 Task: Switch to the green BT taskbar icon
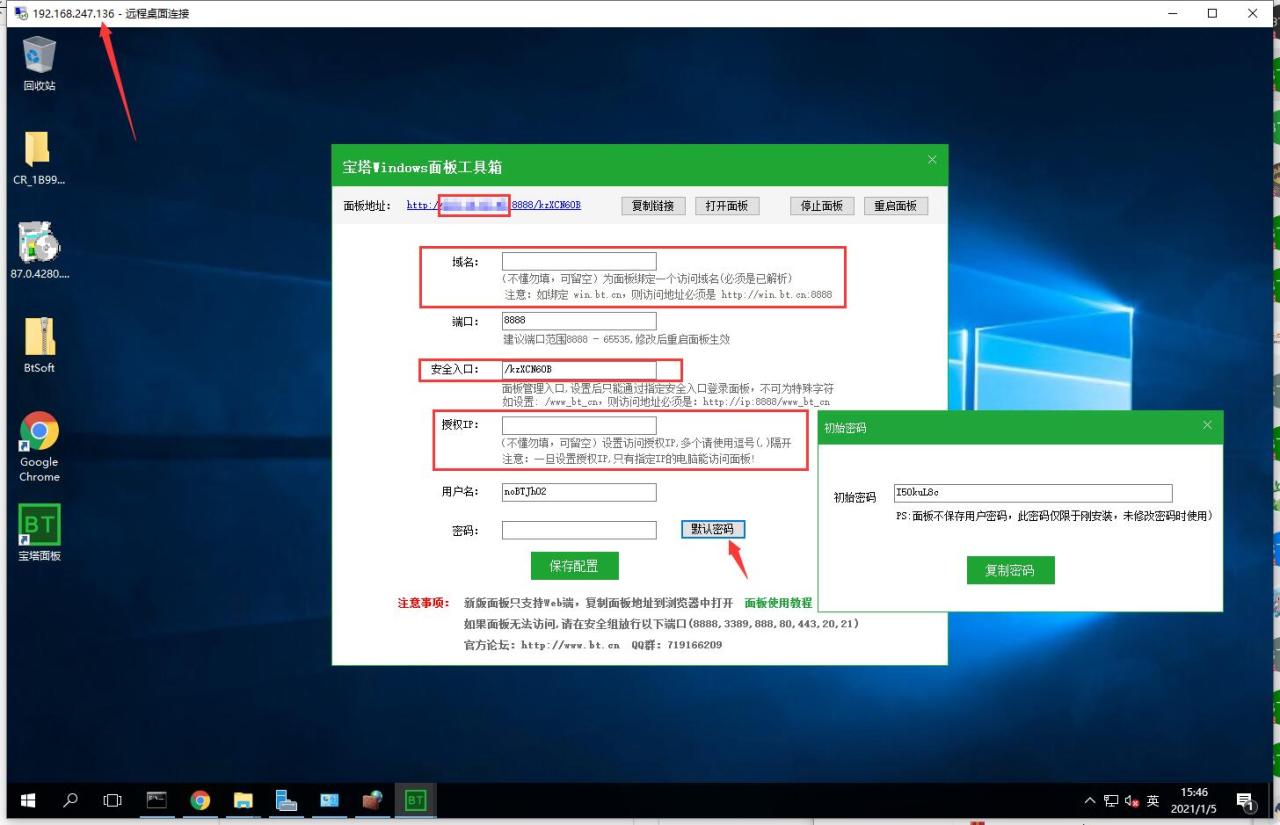pos(415,800)
